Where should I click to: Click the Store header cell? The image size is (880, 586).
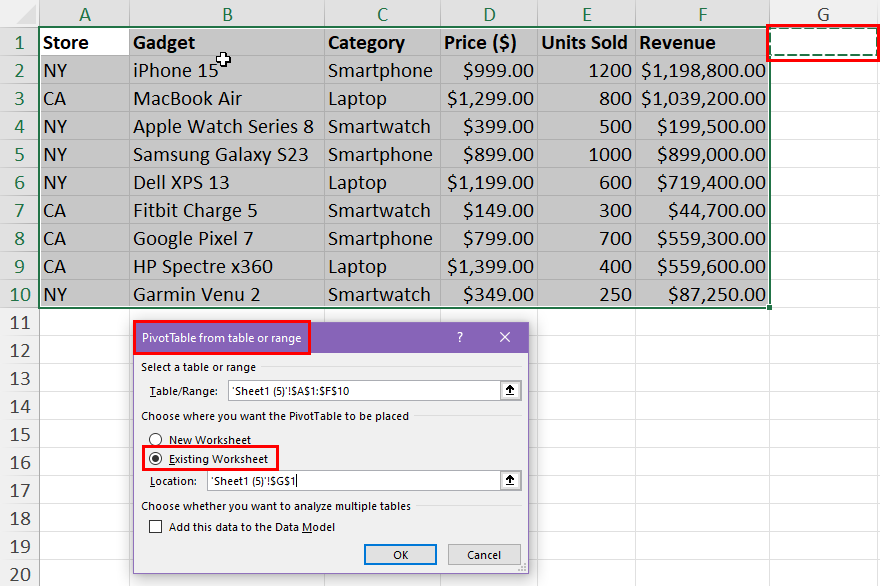tap(85, 42)
